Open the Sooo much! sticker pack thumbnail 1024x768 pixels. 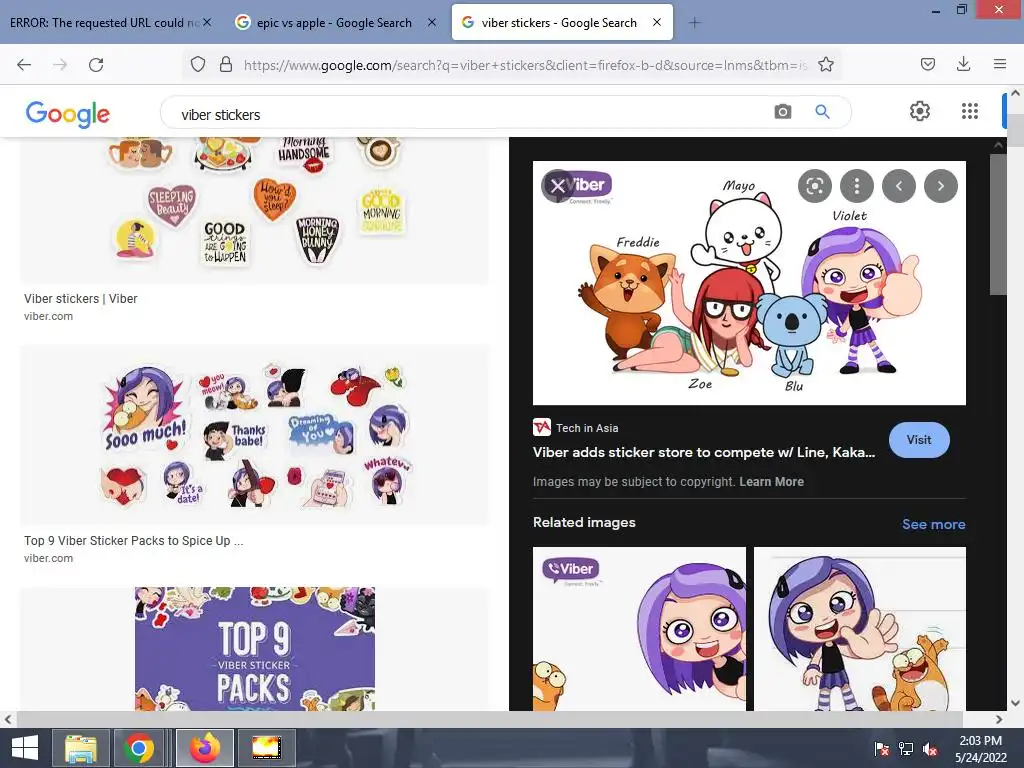[254, 435]
